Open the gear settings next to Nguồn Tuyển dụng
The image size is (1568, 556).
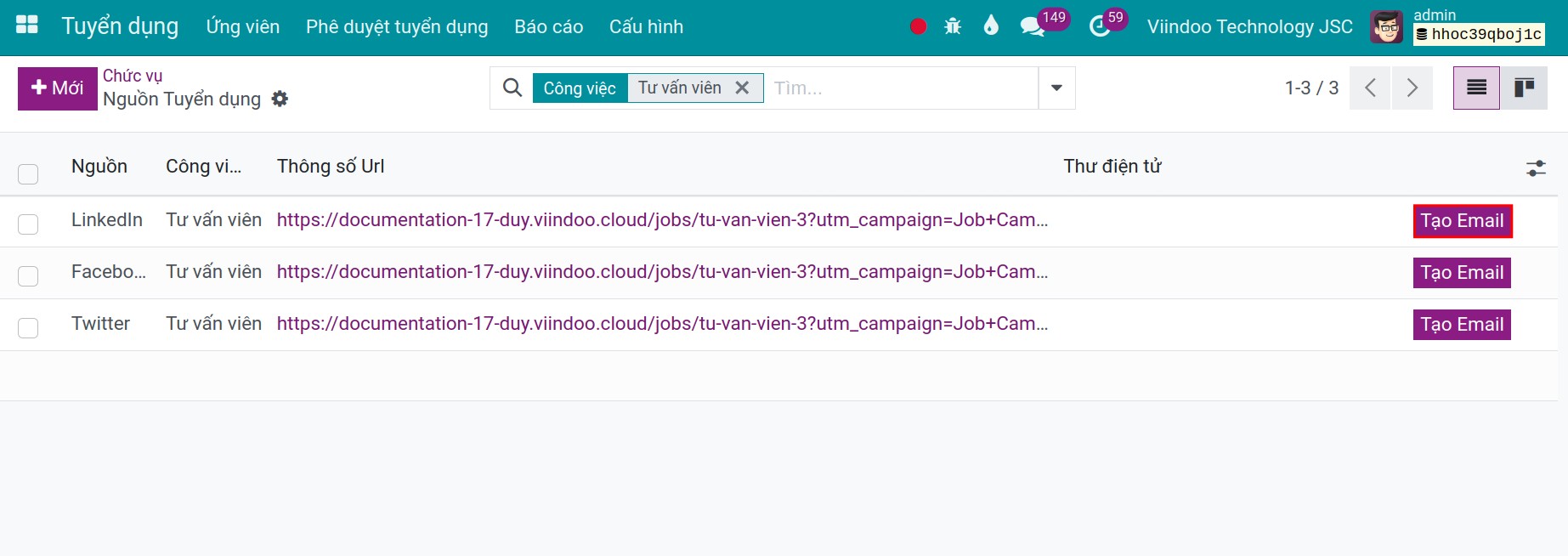point(280,99)
